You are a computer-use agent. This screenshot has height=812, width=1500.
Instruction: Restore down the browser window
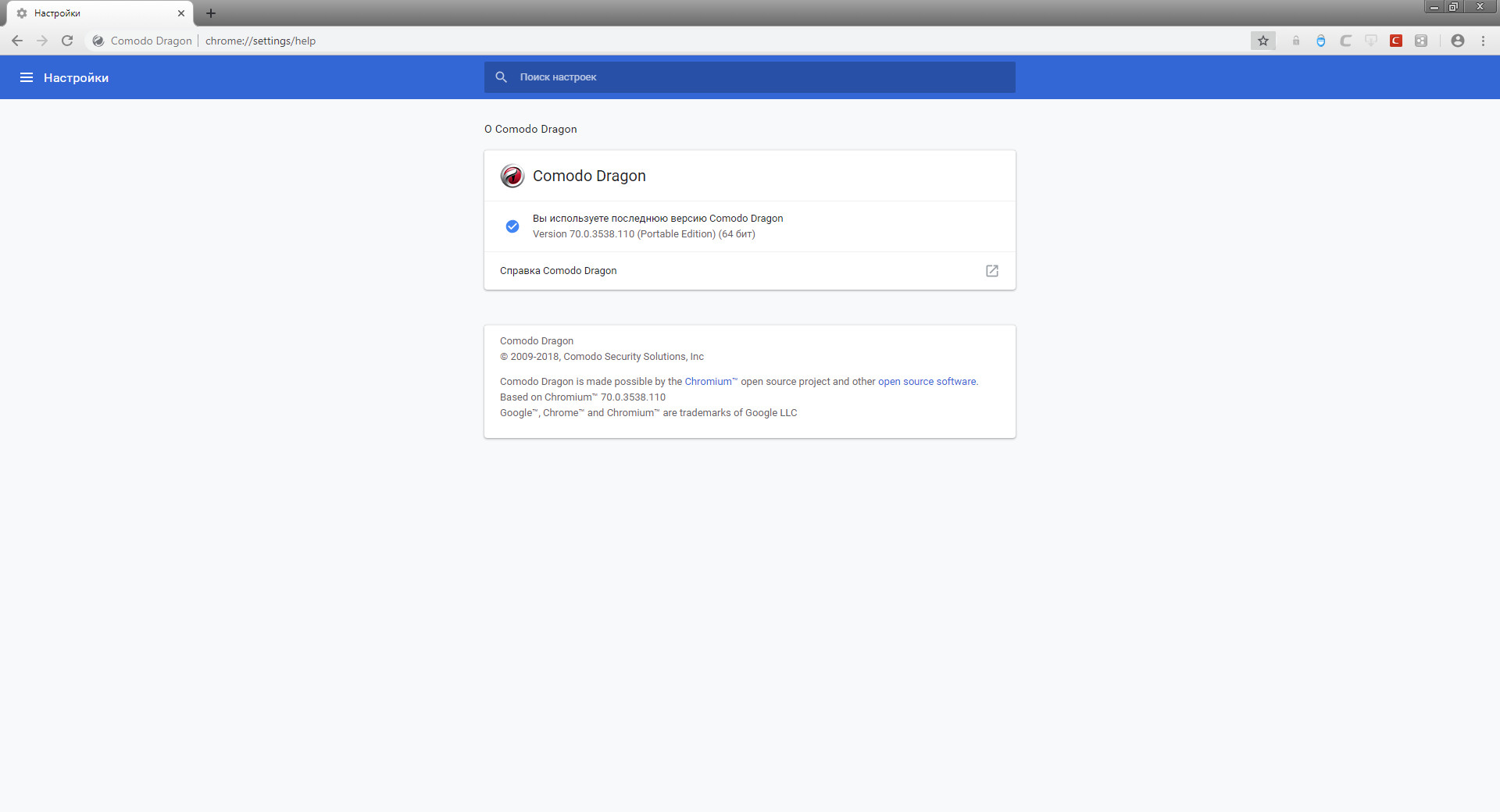click(1453, 7)
